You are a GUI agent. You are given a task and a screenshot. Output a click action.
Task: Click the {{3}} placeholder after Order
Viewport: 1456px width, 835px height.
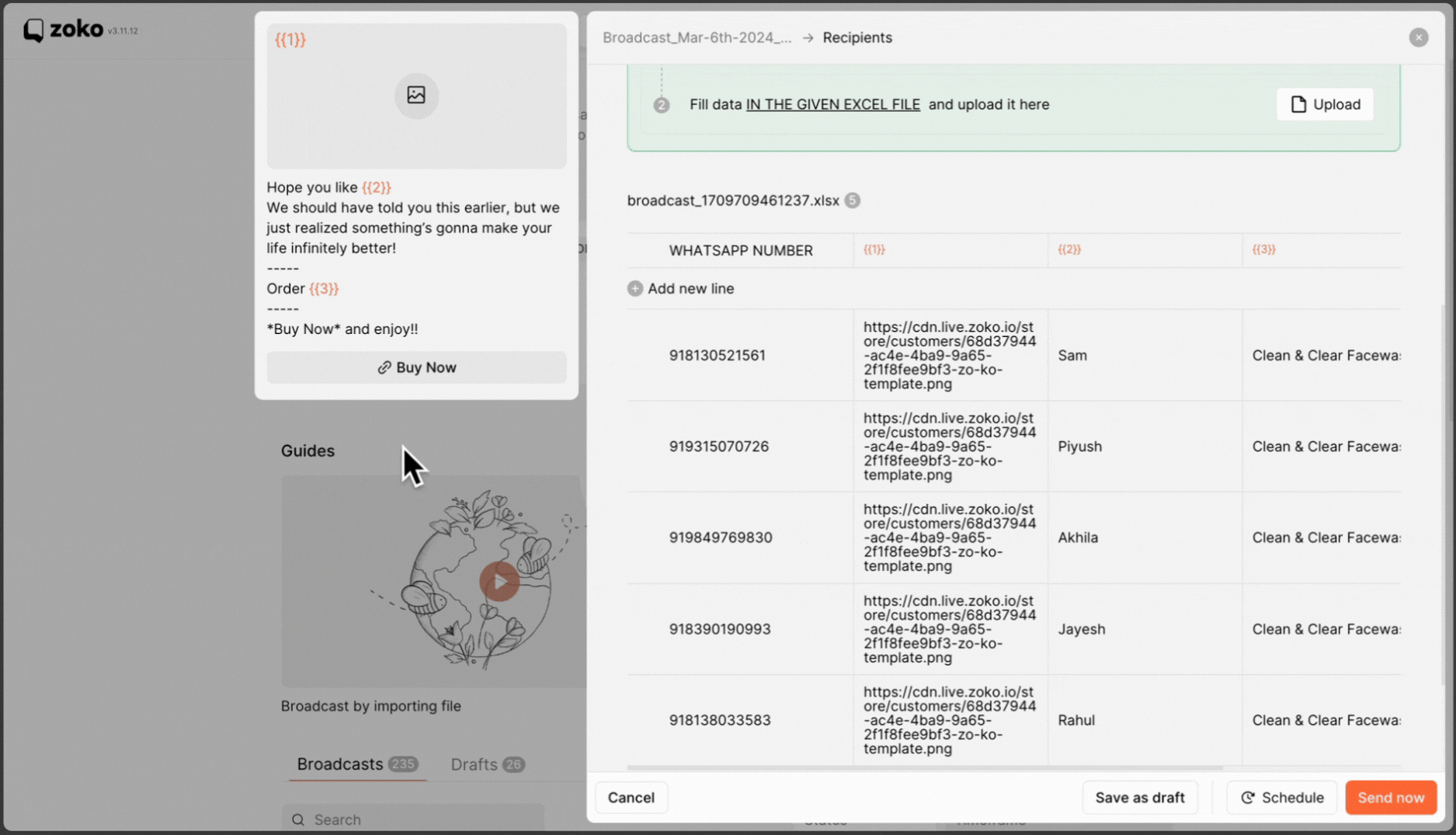[324, 289]
